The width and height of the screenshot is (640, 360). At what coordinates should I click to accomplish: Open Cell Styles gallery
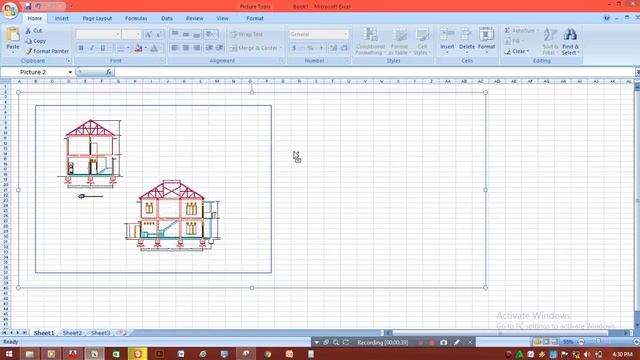pyautogui.click(x=422, y=41)
